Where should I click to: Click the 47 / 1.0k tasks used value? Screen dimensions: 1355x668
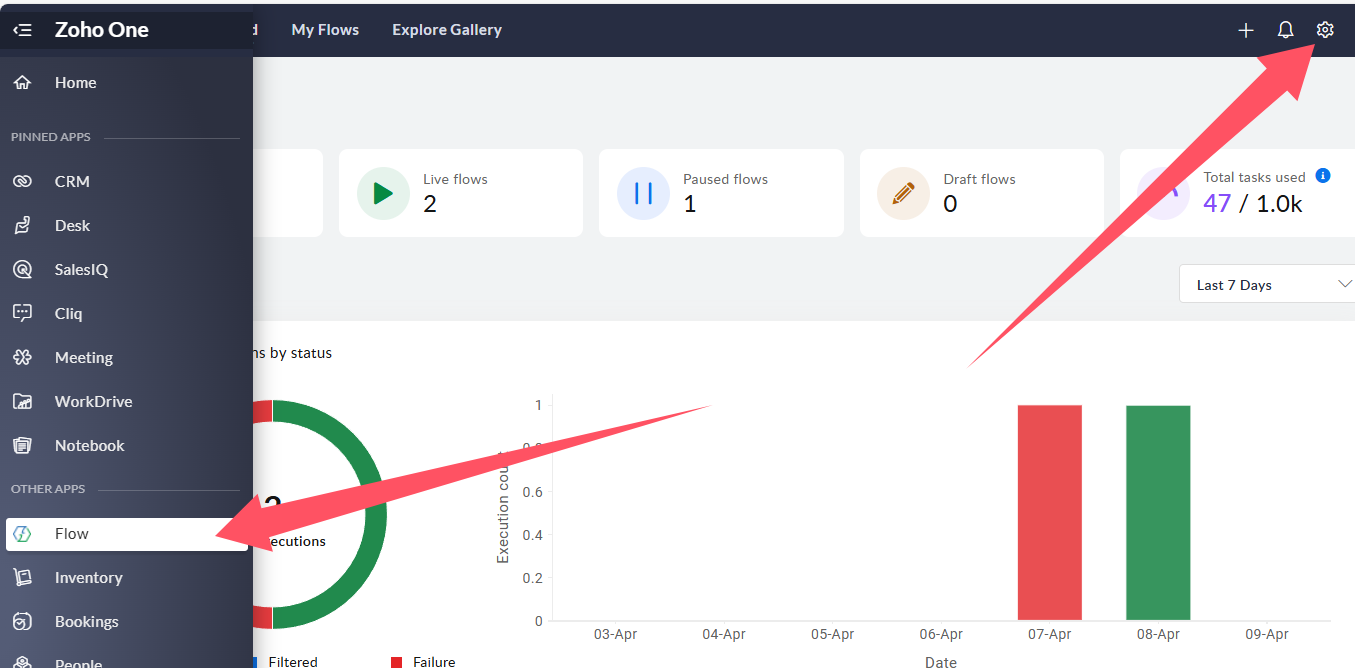tap(1253, 204)
